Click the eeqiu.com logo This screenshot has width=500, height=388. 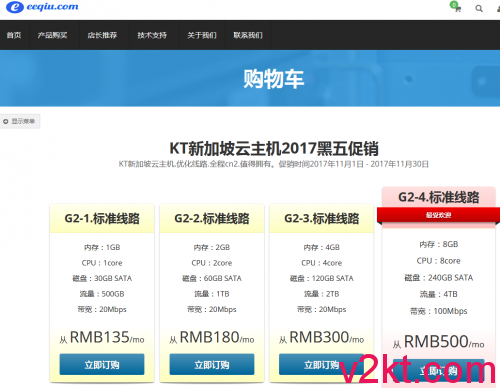[42, 7]
